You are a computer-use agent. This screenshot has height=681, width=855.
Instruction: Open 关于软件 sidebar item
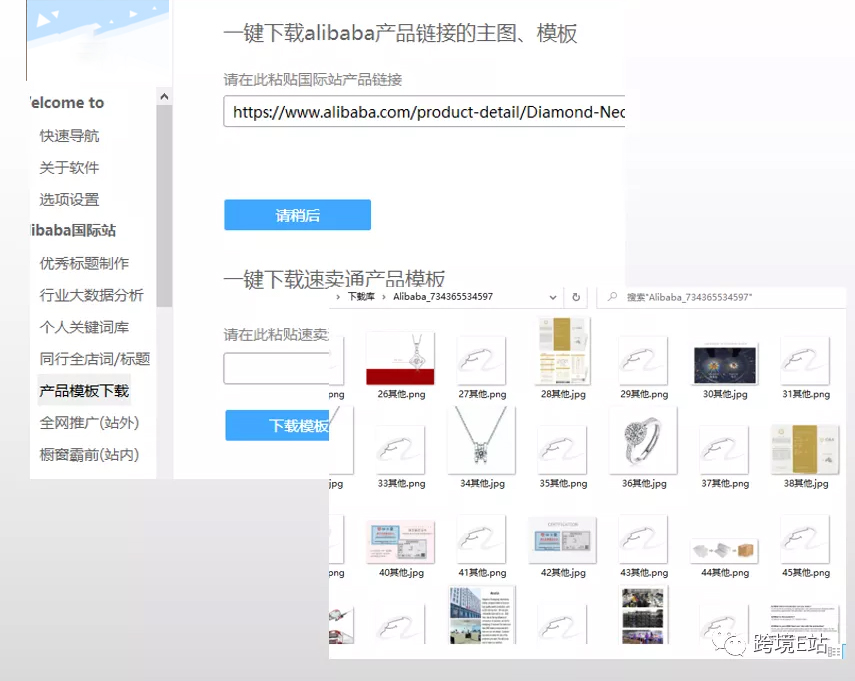pos(69,167)
